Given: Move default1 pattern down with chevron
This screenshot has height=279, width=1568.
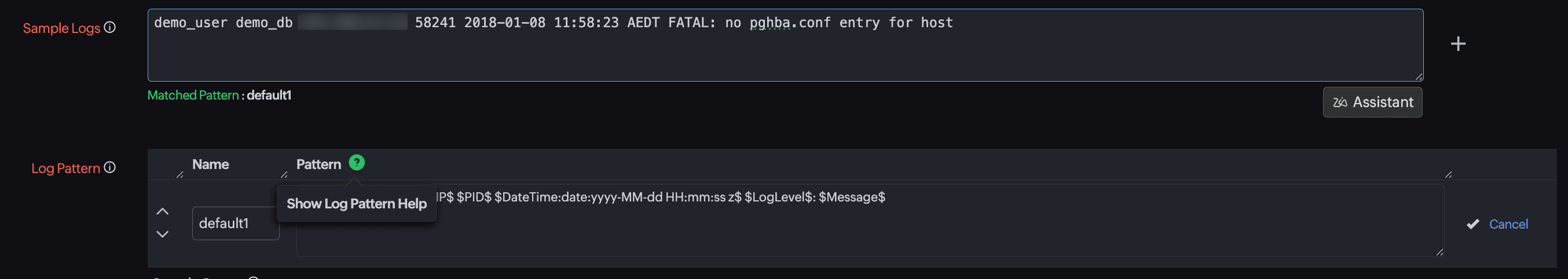Looking at the screenshot, I should [163, 234].
